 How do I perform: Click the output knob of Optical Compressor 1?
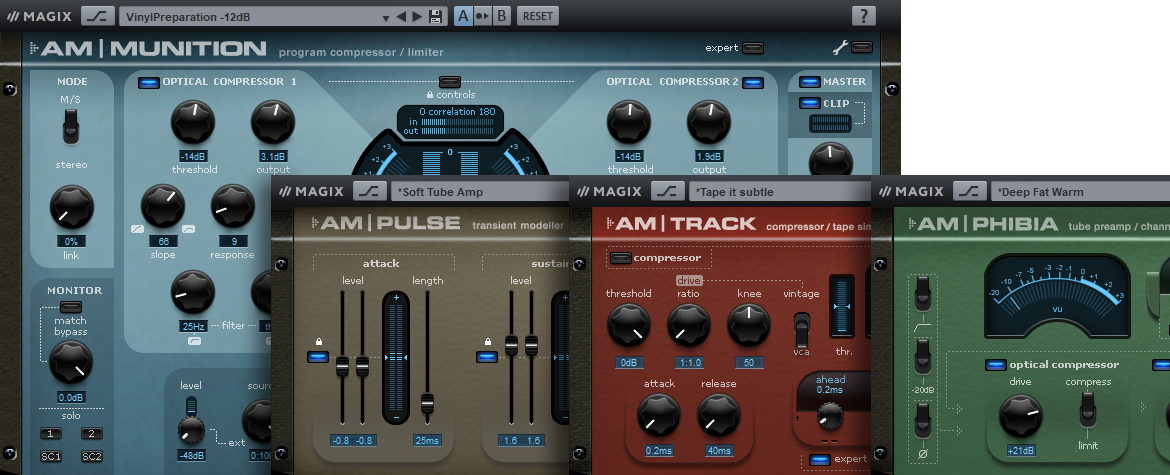pyautogui.click(x=272, y=122)
